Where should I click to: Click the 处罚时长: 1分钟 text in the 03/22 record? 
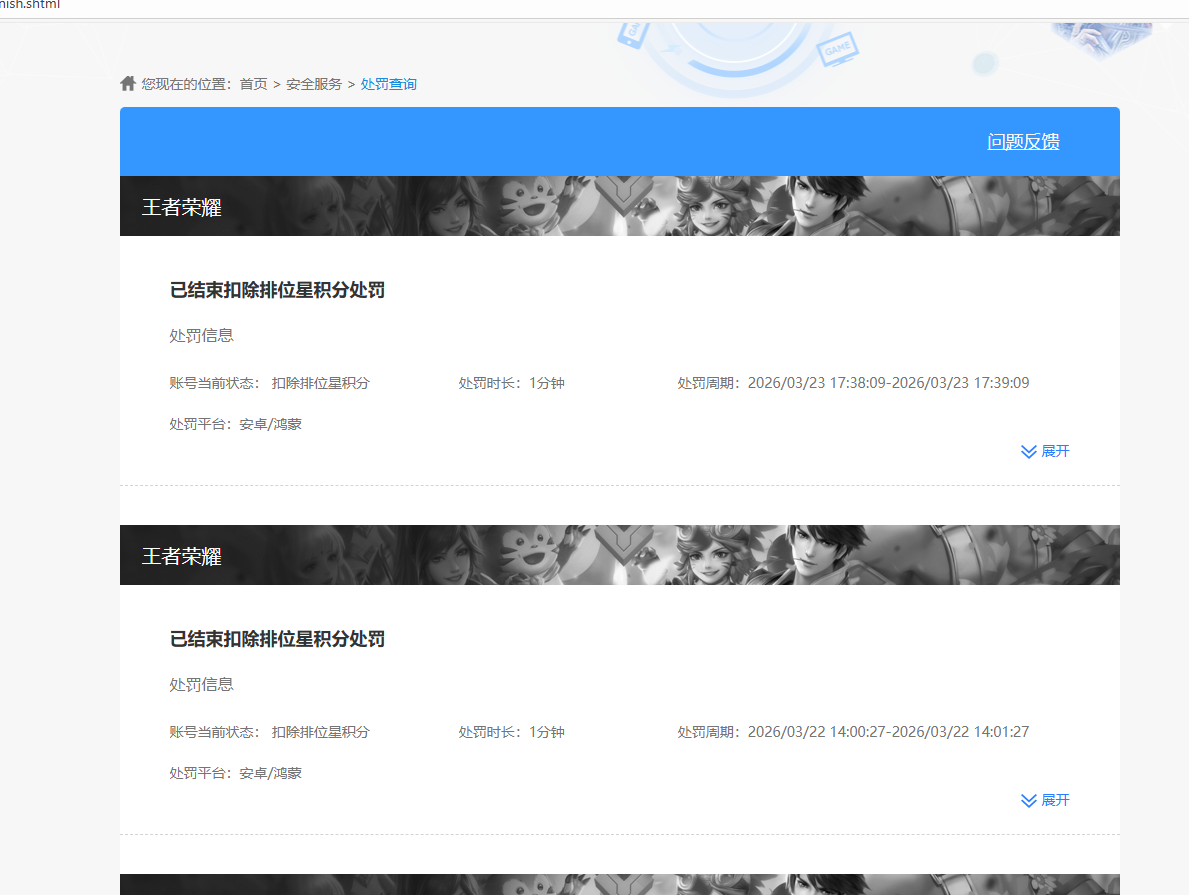tap(511, 732)
